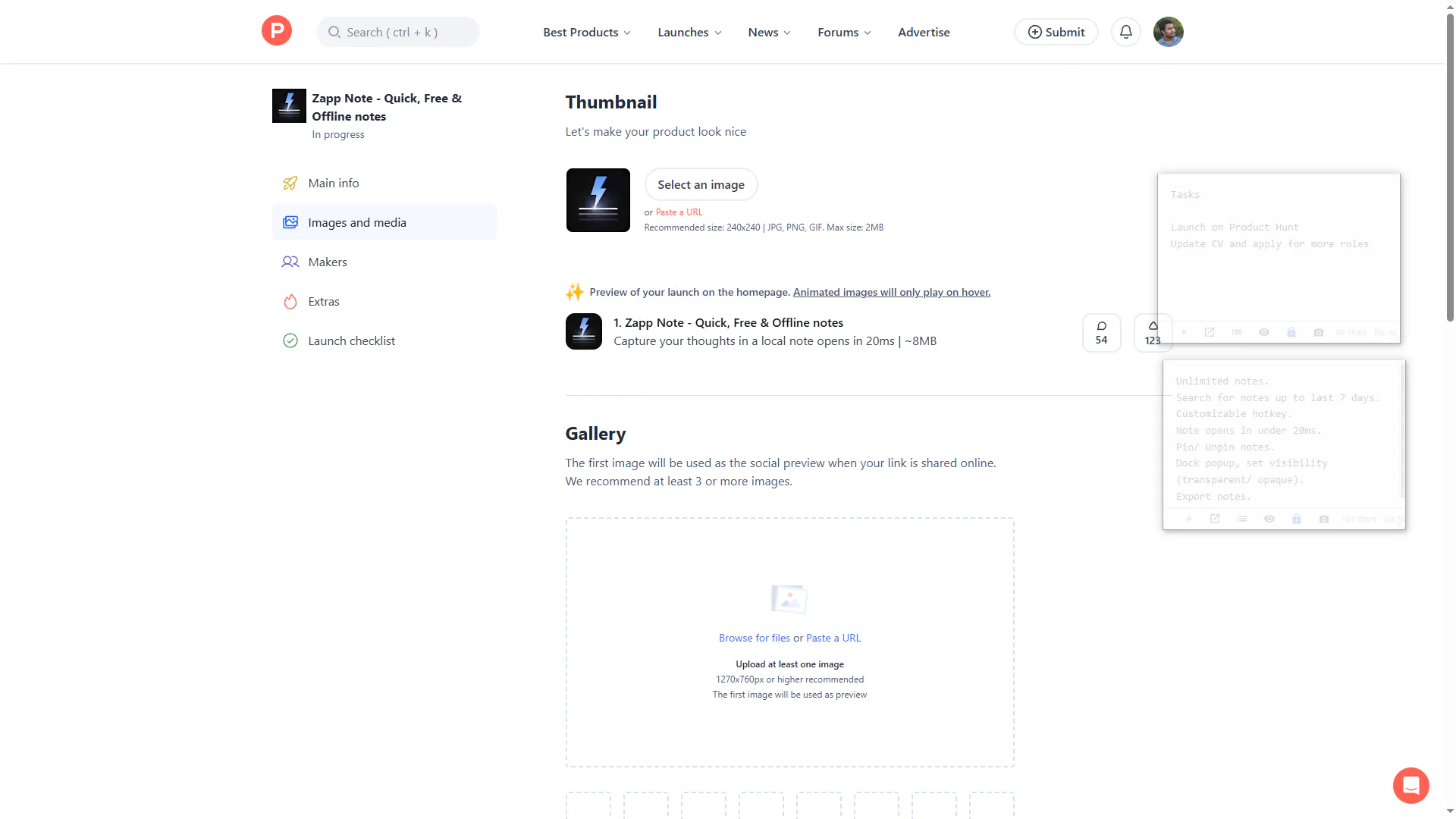Viewport: 1456px width, 819px height.
Task: Go to Main info section
Action: click(x=384, y=184)
